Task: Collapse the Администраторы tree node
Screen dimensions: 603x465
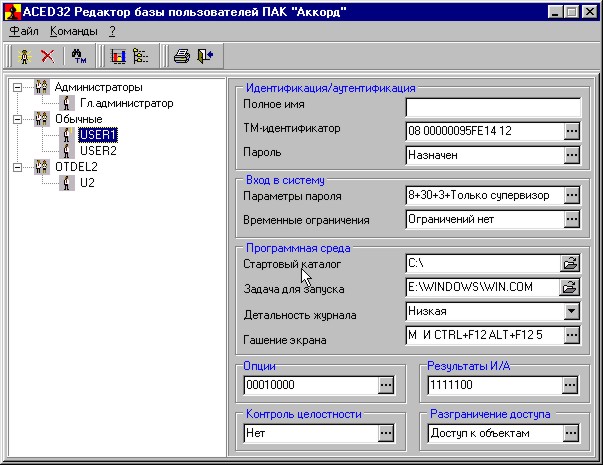Action: coord(17,87)
